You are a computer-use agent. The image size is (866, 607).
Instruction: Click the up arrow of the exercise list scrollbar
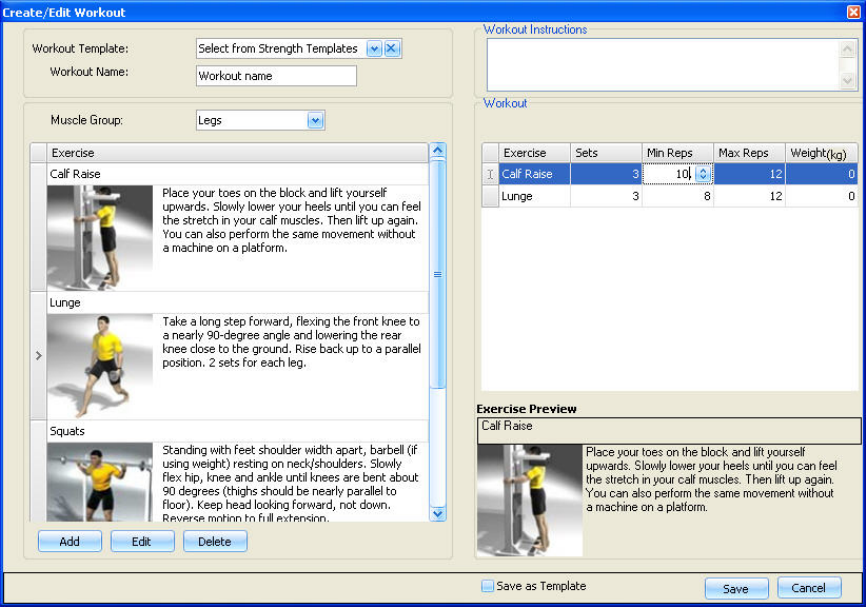(x=438, y=150)
